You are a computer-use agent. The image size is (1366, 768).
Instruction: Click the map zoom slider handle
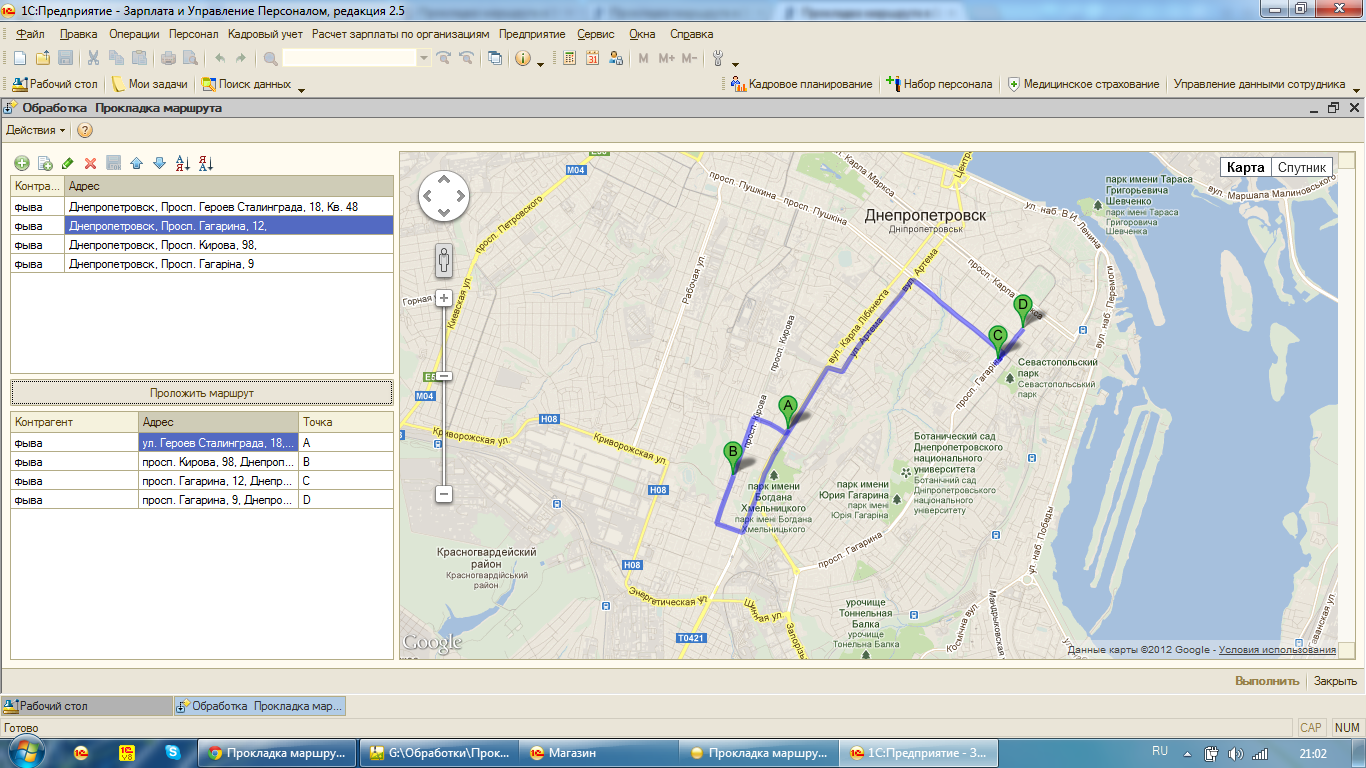click(x=444, y=376)
